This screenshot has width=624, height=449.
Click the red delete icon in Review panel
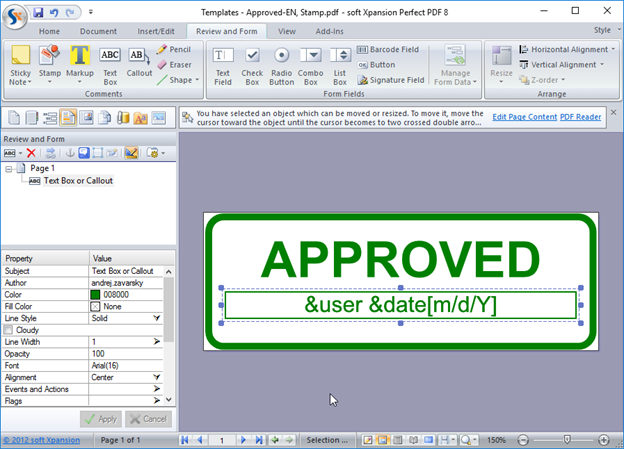tap(31, 153)
